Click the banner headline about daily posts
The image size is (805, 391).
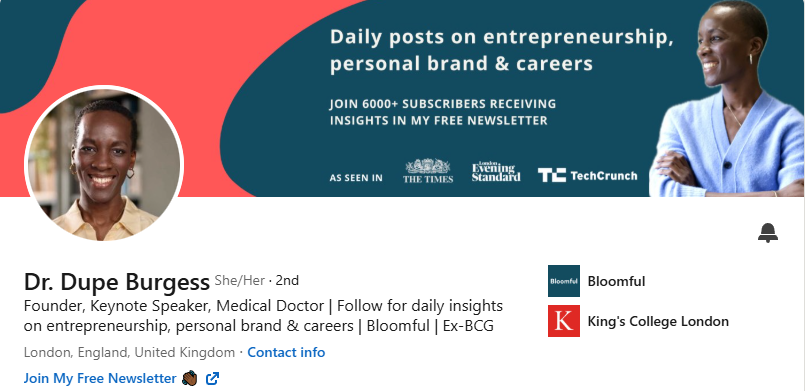(x=502, y=50)
